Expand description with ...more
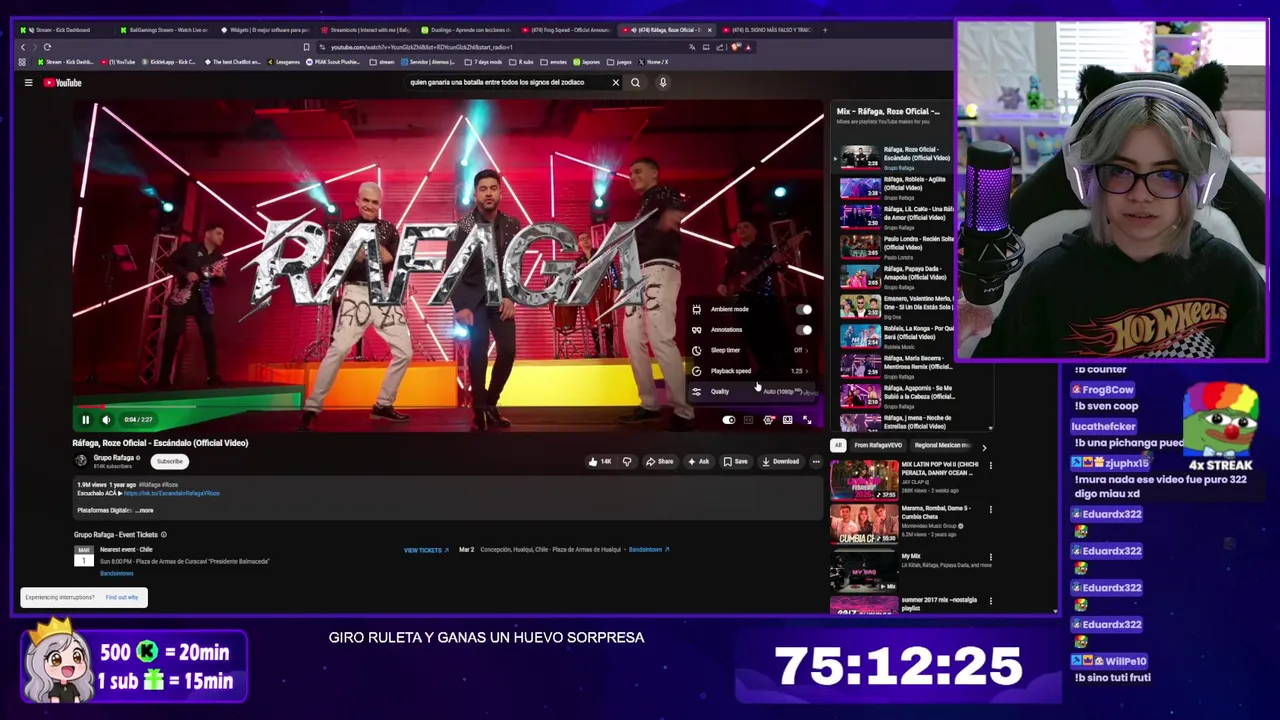1280x720 pixels. pyautogui.click(x=143, y=510)
